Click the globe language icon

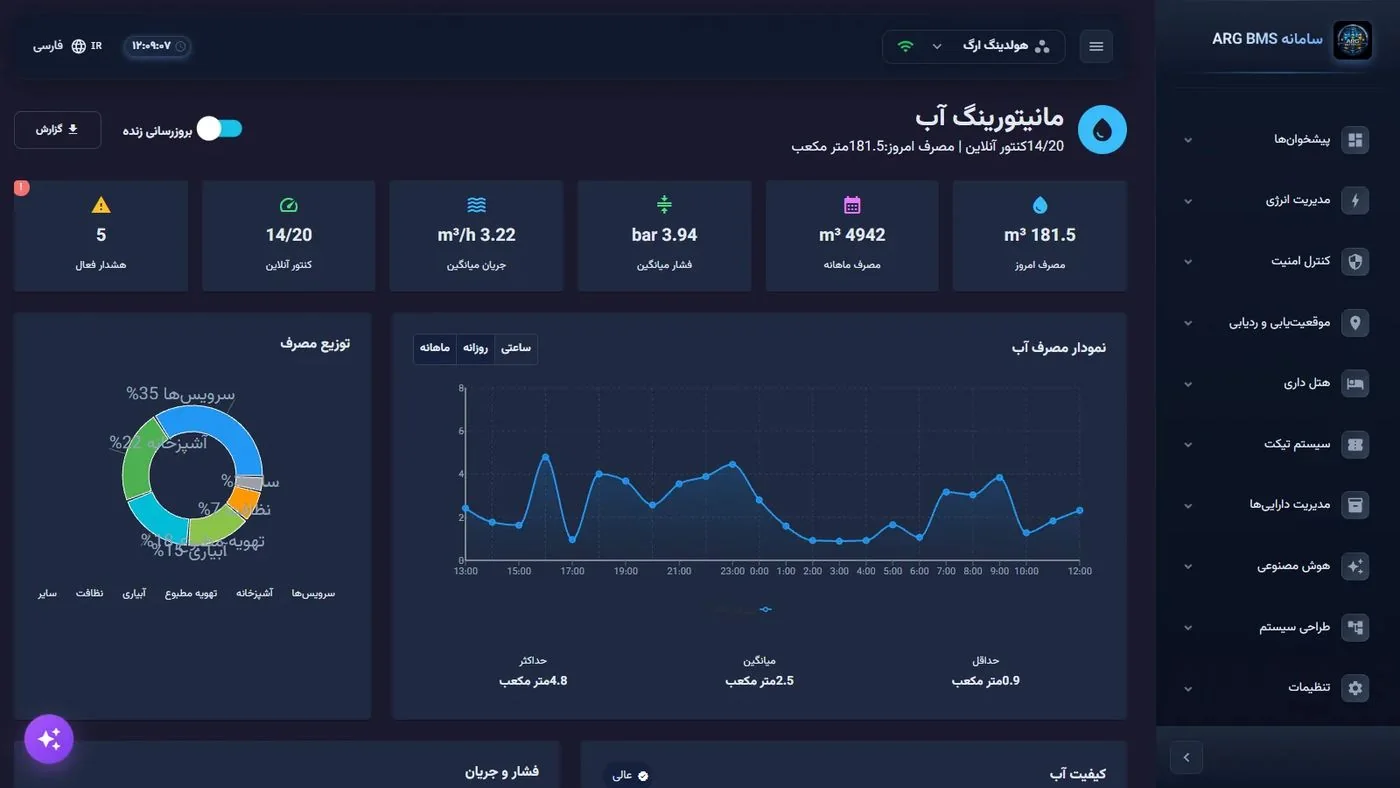tap(79, 46)
